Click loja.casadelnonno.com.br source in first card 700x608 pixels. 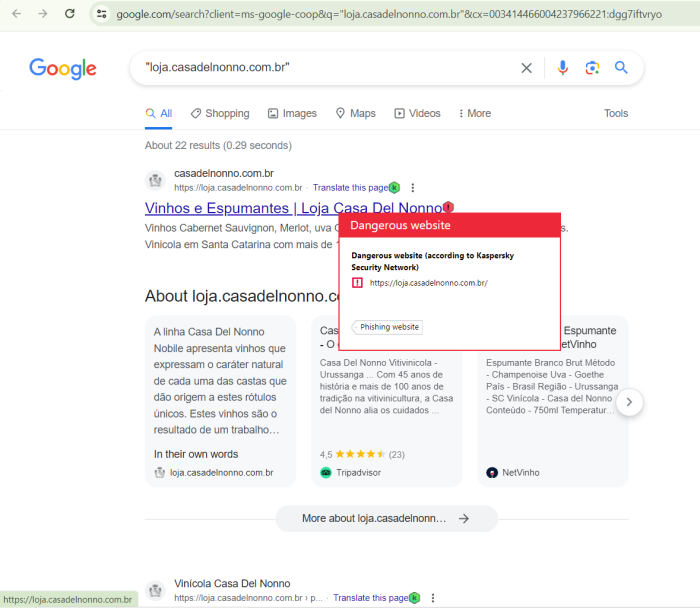(221, 473)
